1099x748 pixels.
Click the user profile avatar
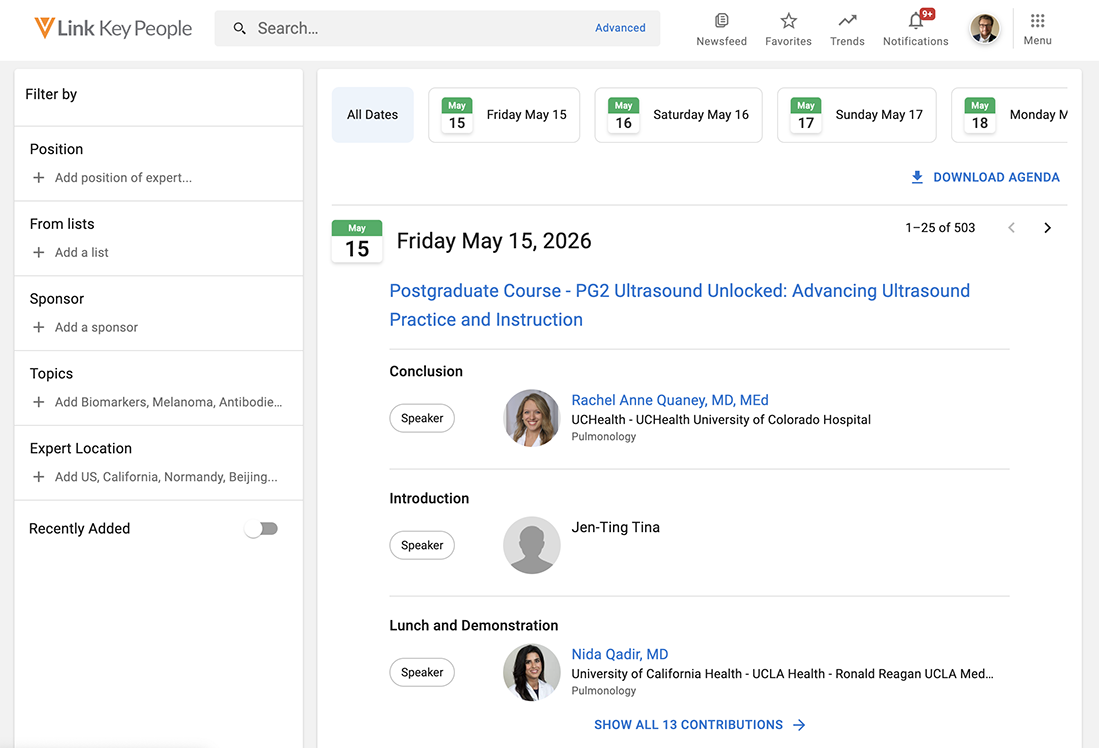tap(985, 28)
